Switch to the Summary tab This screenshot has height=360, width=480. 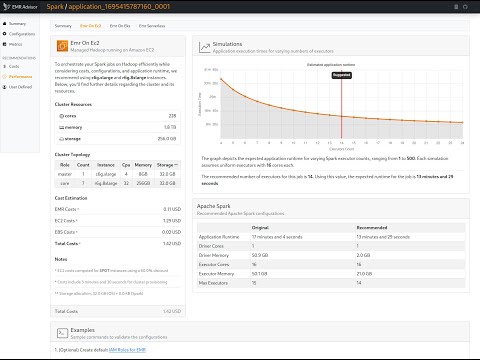[x=63, y=26]
